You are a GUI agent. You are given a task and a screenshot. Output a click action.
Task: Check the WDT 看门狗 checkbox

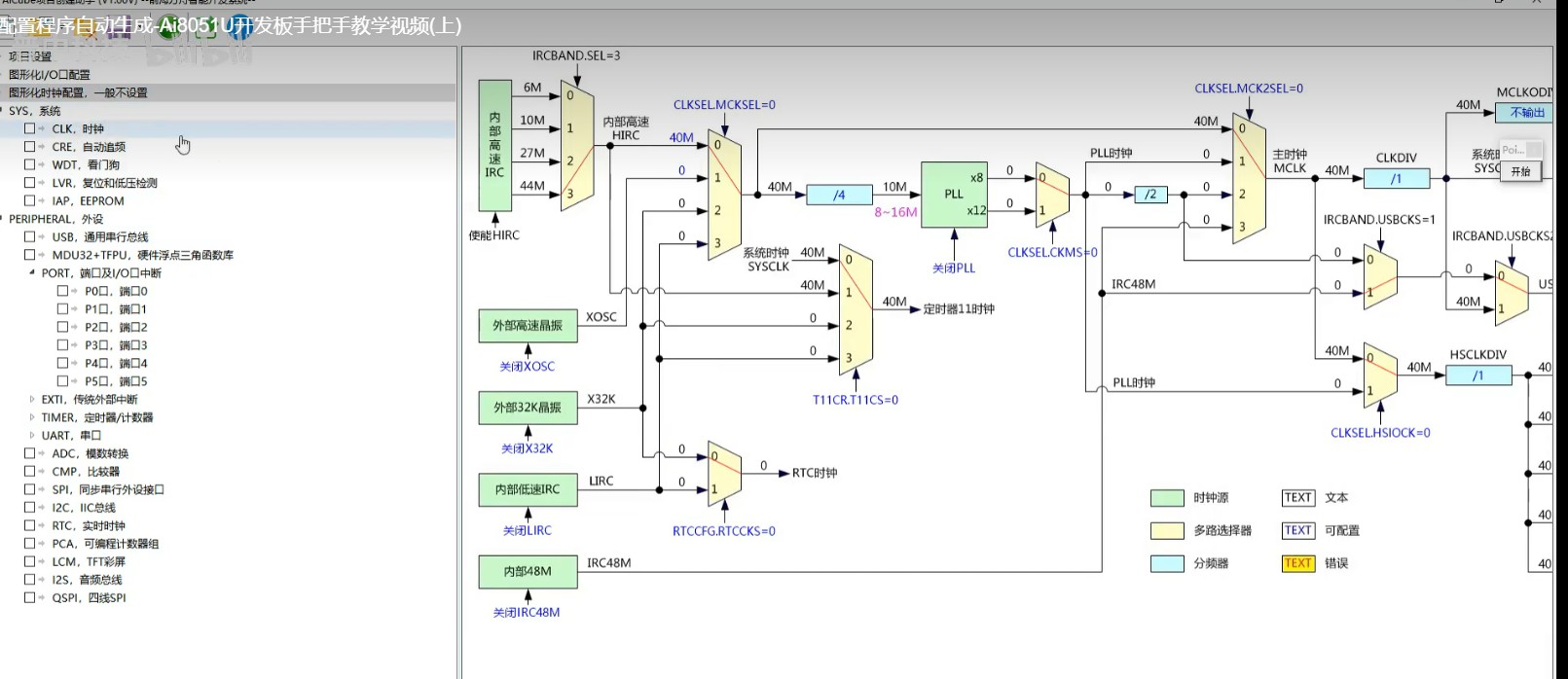[x=30, y=164]
